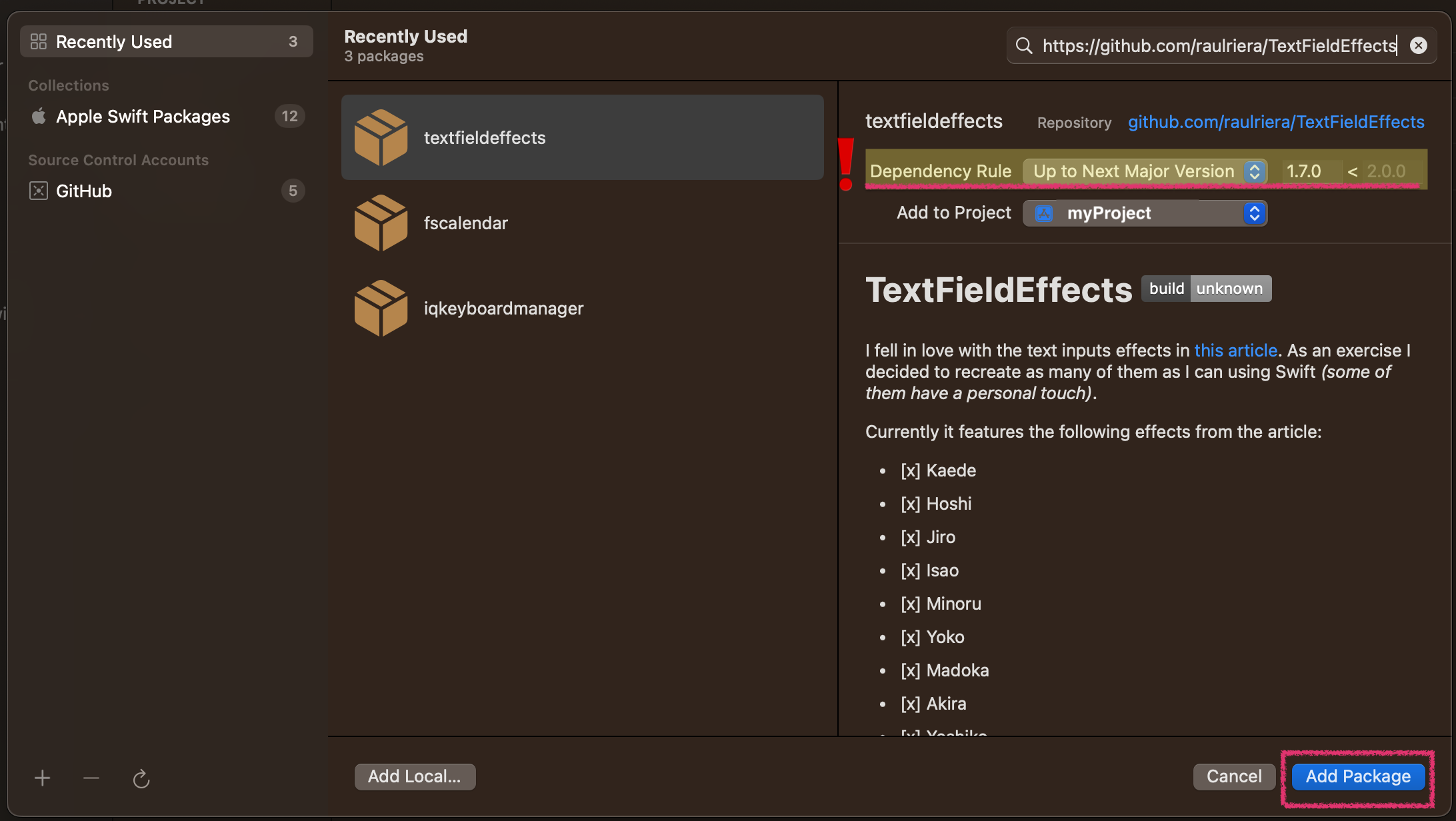Click textfieldeffects package box icon
The height and width of the screenshot is (821, 1456).
pyautogui.click(x=381, y=137)
